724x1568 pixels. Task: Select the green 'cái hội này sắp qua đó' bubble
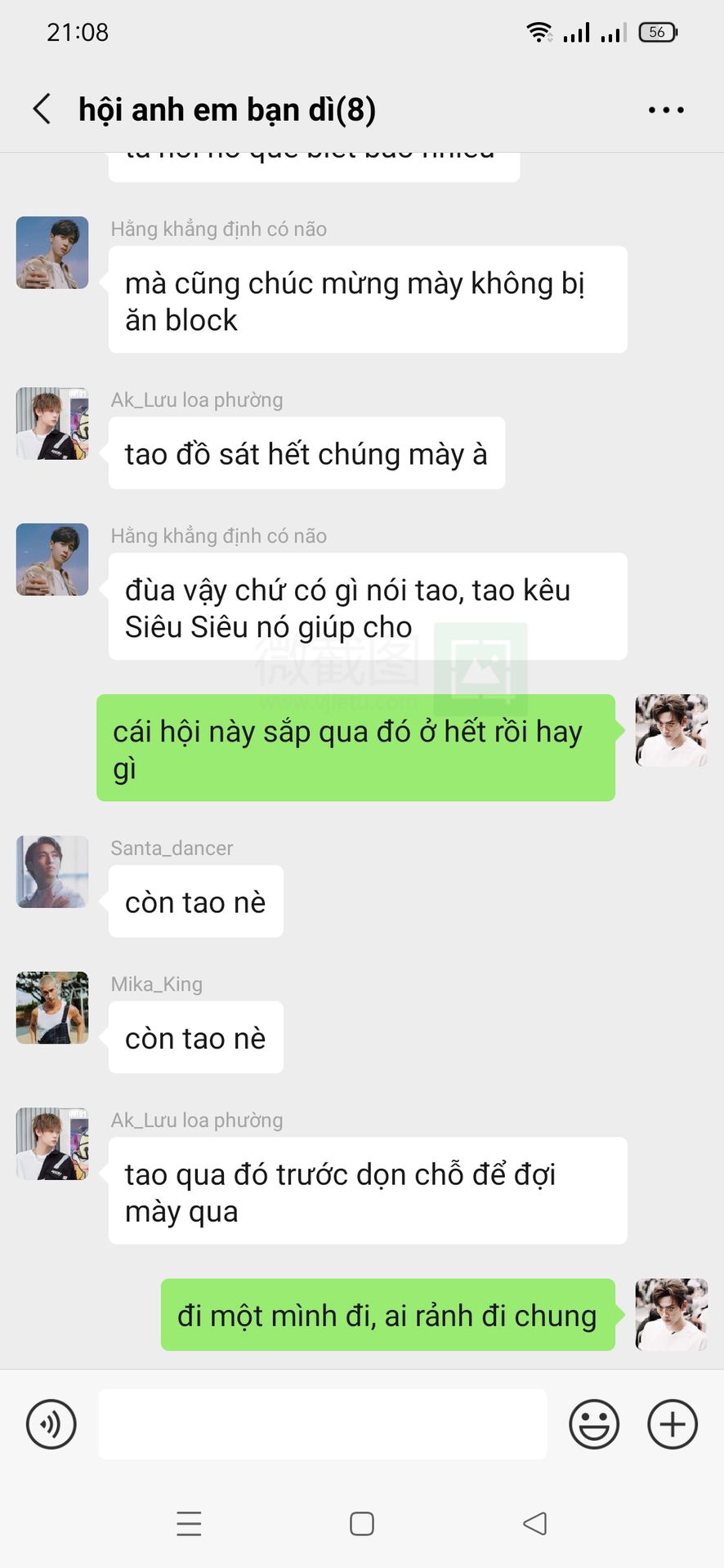pyautogui.click(x=355, y=748)
